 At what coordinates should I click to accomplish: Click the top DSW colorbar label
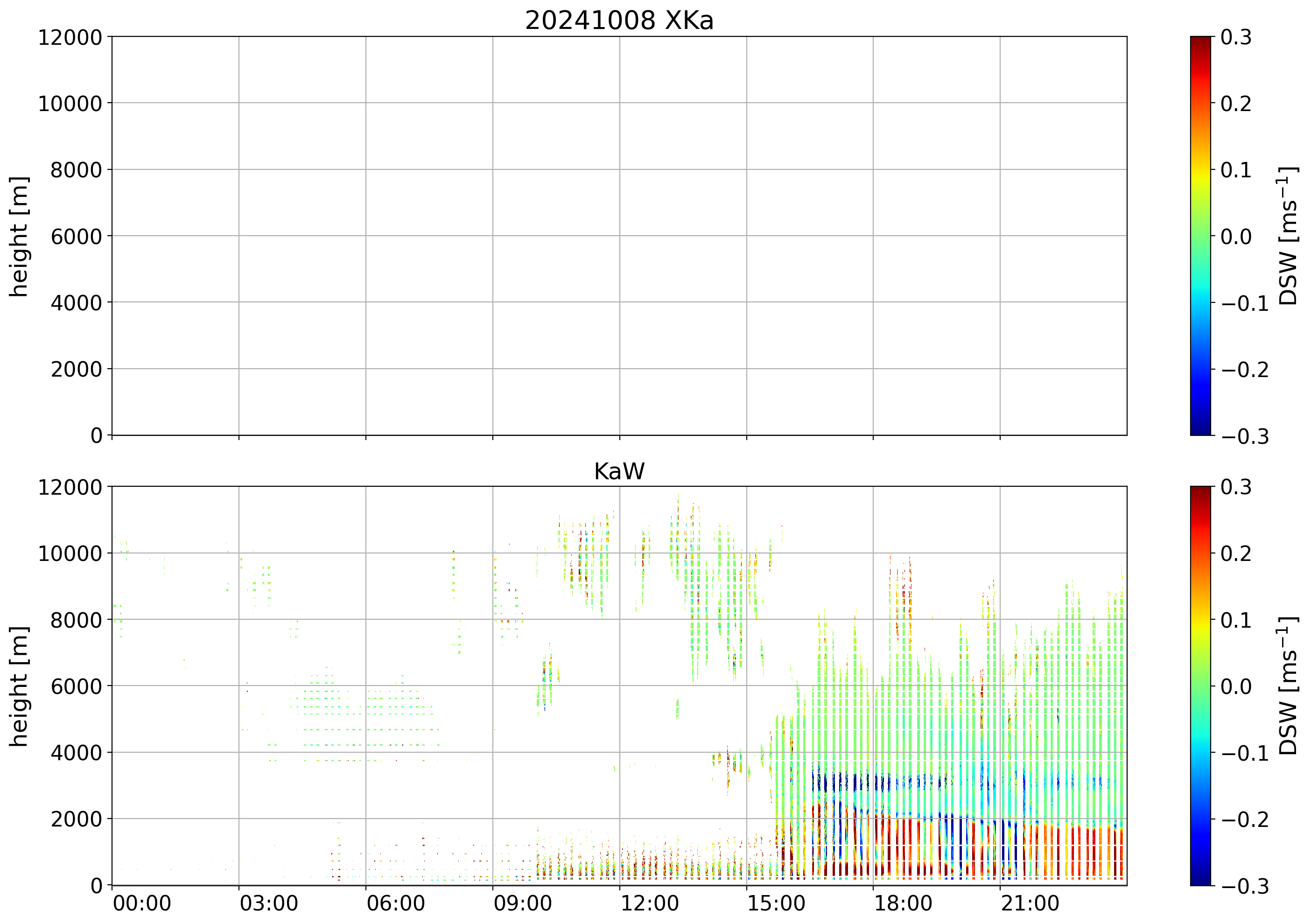click(x=1288, y=236)
